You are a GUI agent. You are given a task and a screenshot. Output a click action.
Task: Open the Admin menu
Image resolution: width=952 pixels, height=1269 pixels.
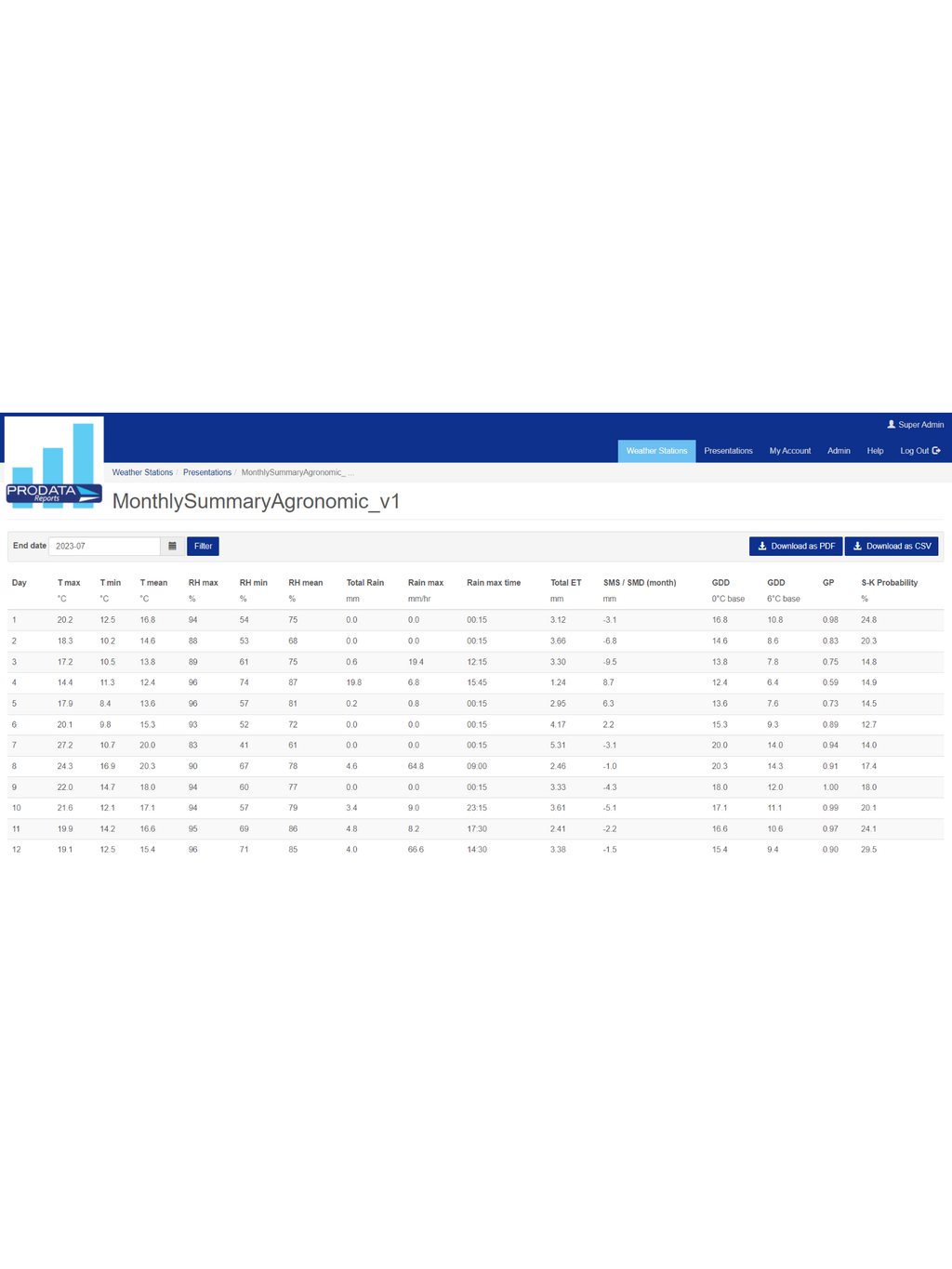839,451
